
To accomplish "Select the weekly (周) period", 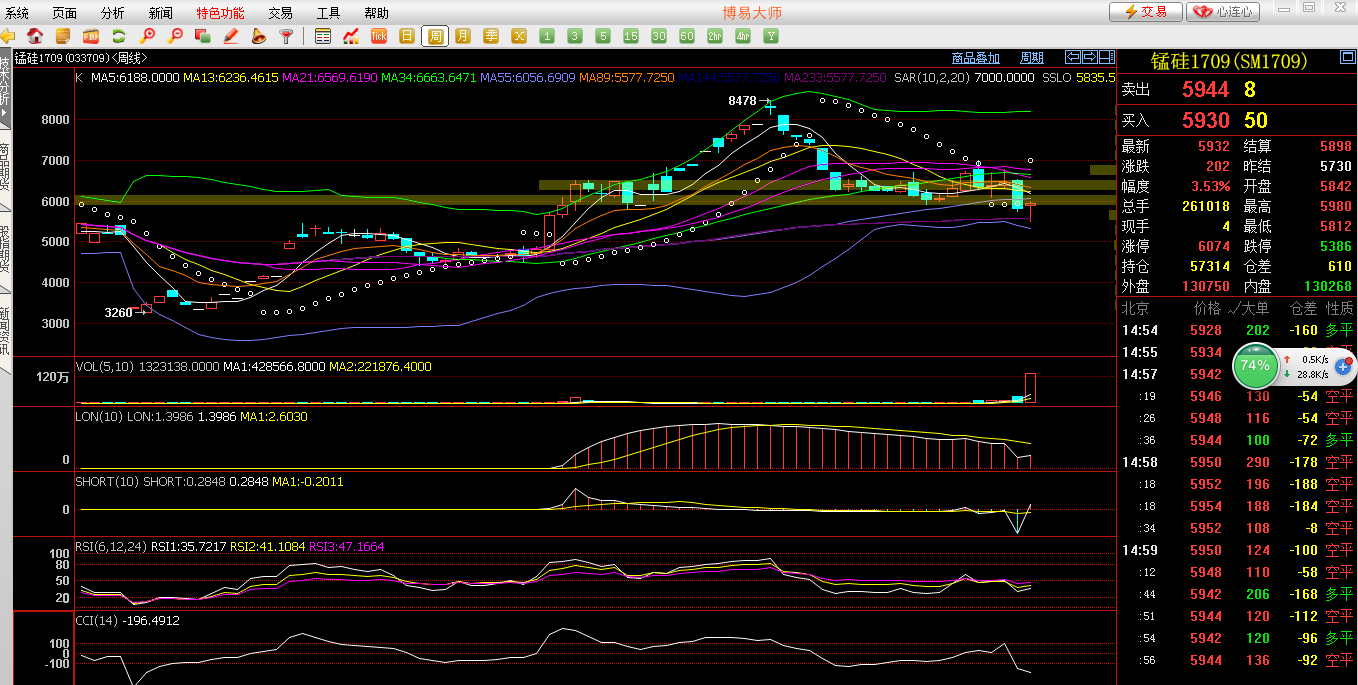I will tap(435, 36).
